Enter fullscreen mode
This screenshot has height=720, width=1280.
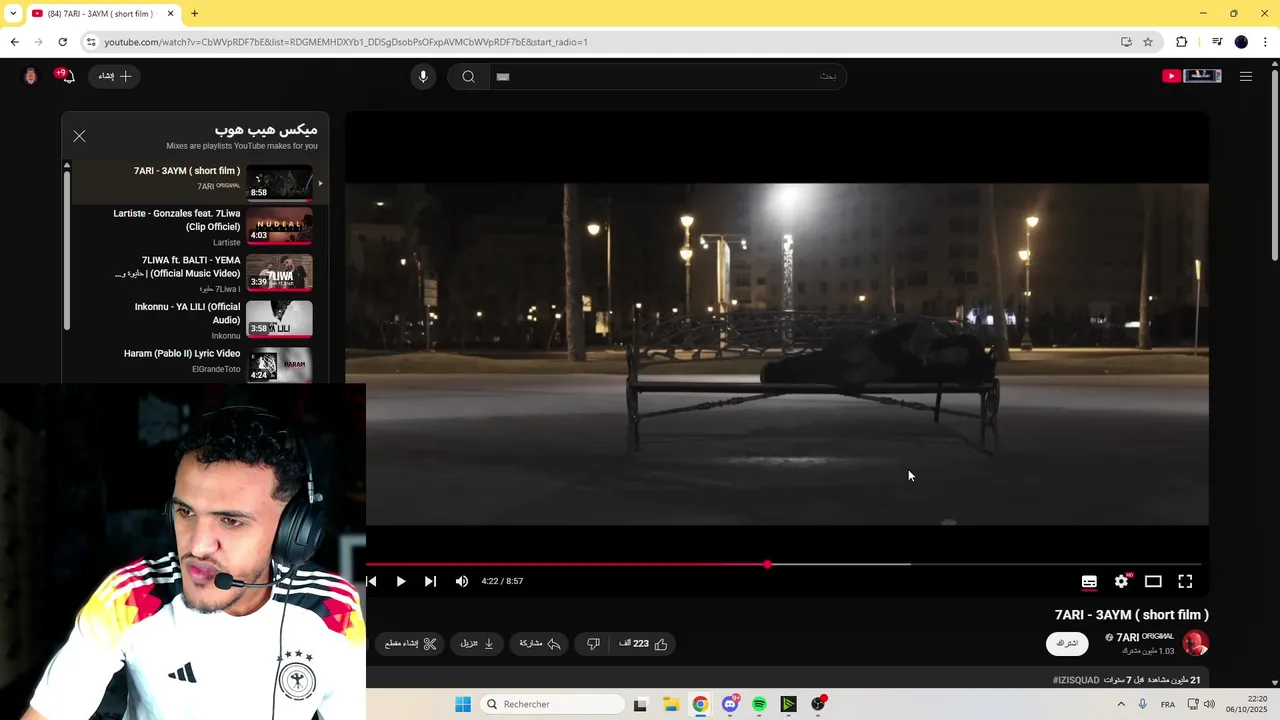click(x=1185, y=581)
